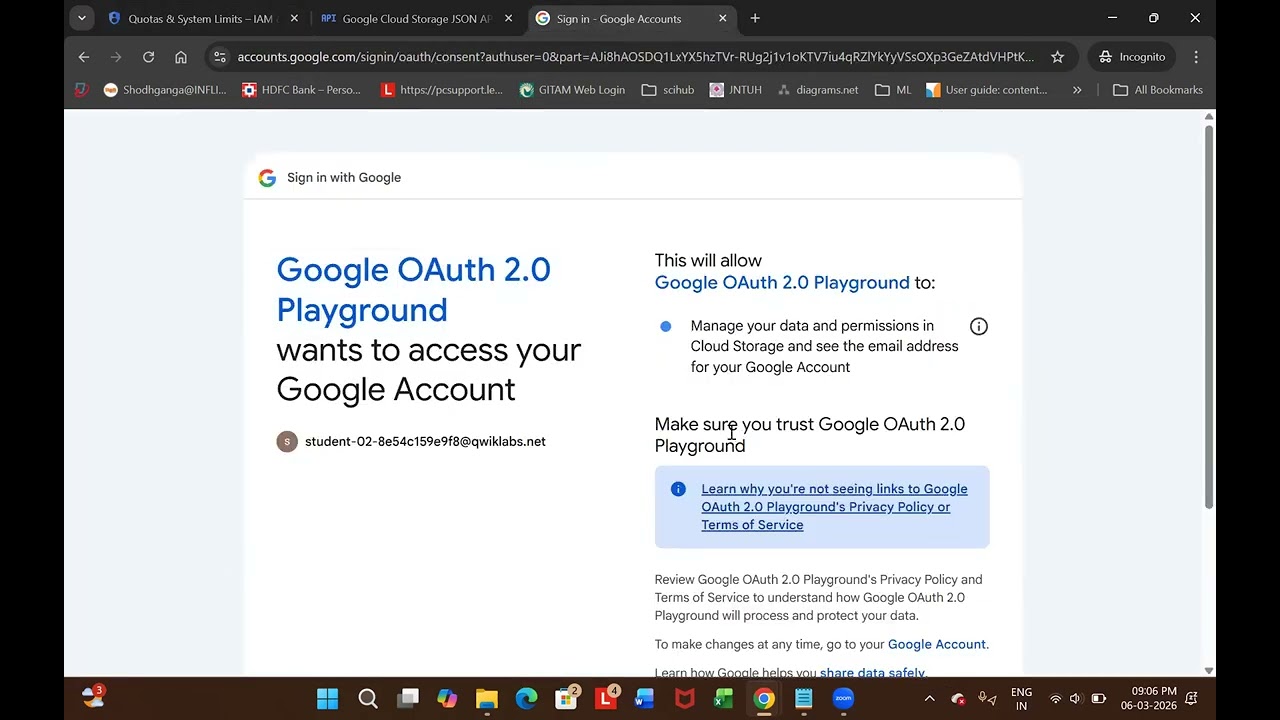Image resolution: width=1280 pixels, height=720 pixels.
Task: Open Cloud Storage permission info icon
Action: 979,326
